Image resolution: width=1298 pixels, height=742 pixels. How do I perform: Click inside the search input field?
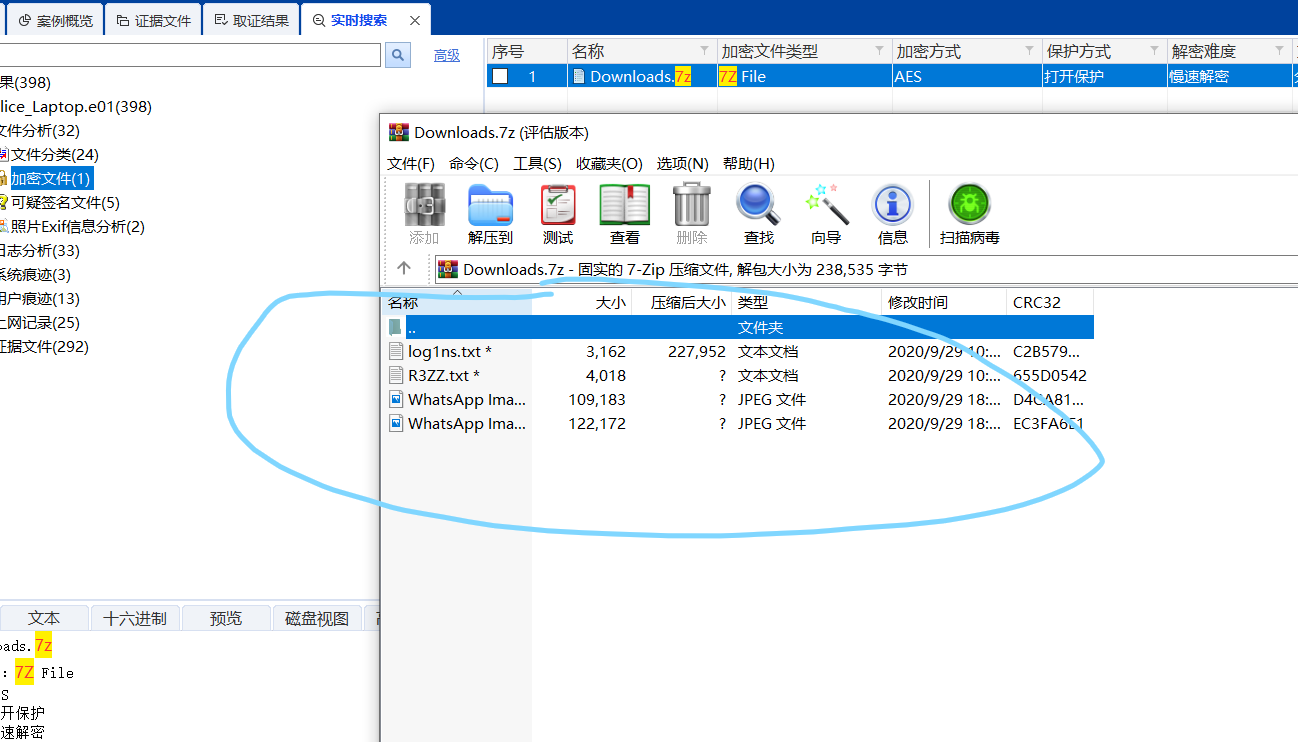click(x=190, y=55)
